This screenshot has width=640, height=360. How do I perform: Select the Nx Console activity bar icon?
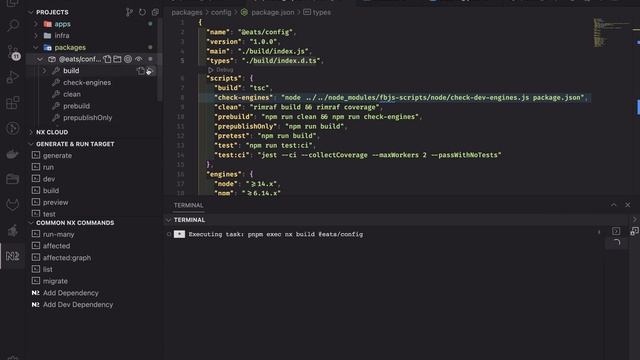[13, 256]
